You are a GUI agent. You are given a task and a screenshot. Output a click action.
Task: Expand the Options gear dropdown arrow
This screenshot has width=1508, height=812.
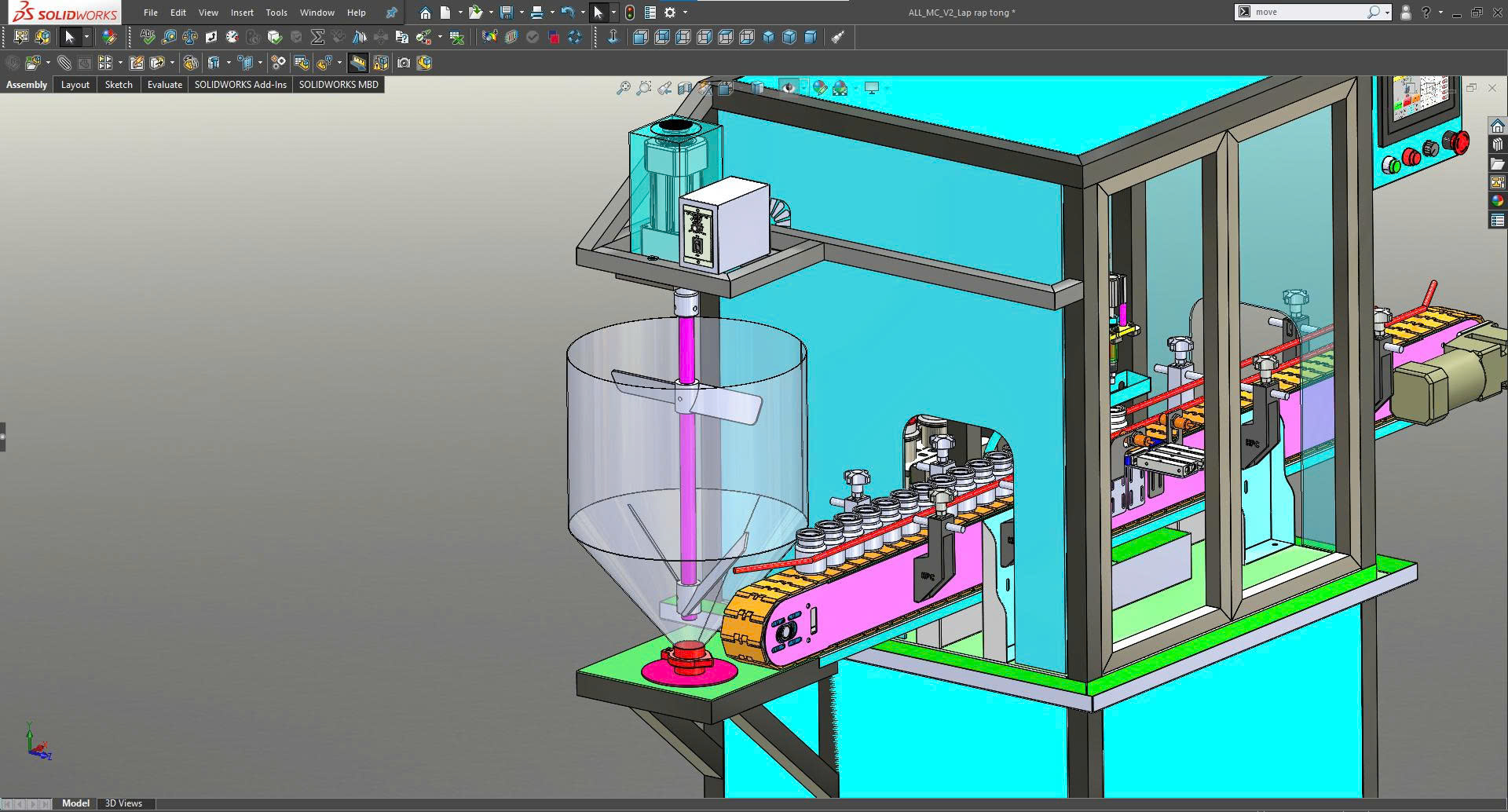coord(685,13)
